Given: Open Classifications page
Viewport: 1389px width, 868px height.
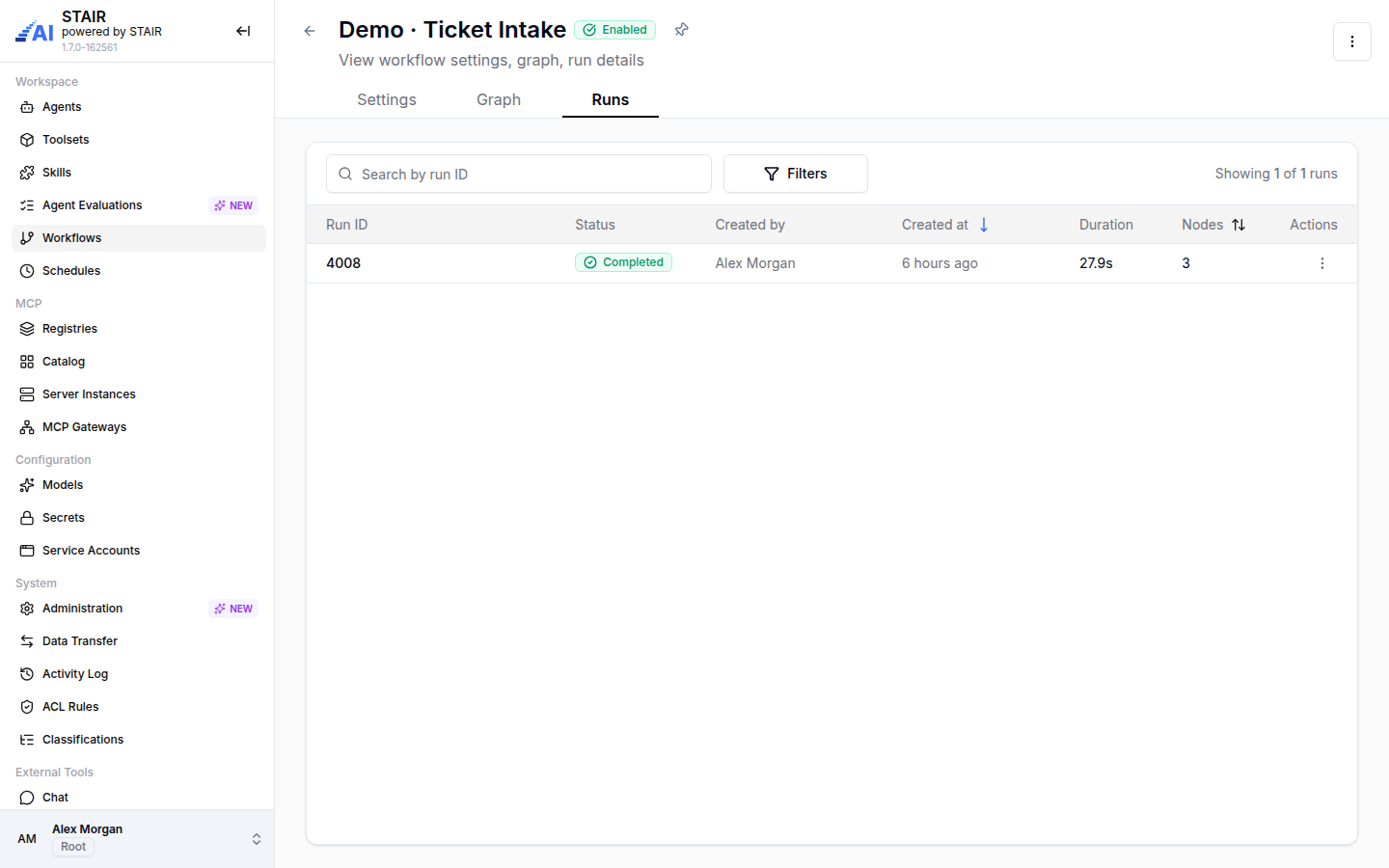Looking at the screenshot, I should (139, 740).
